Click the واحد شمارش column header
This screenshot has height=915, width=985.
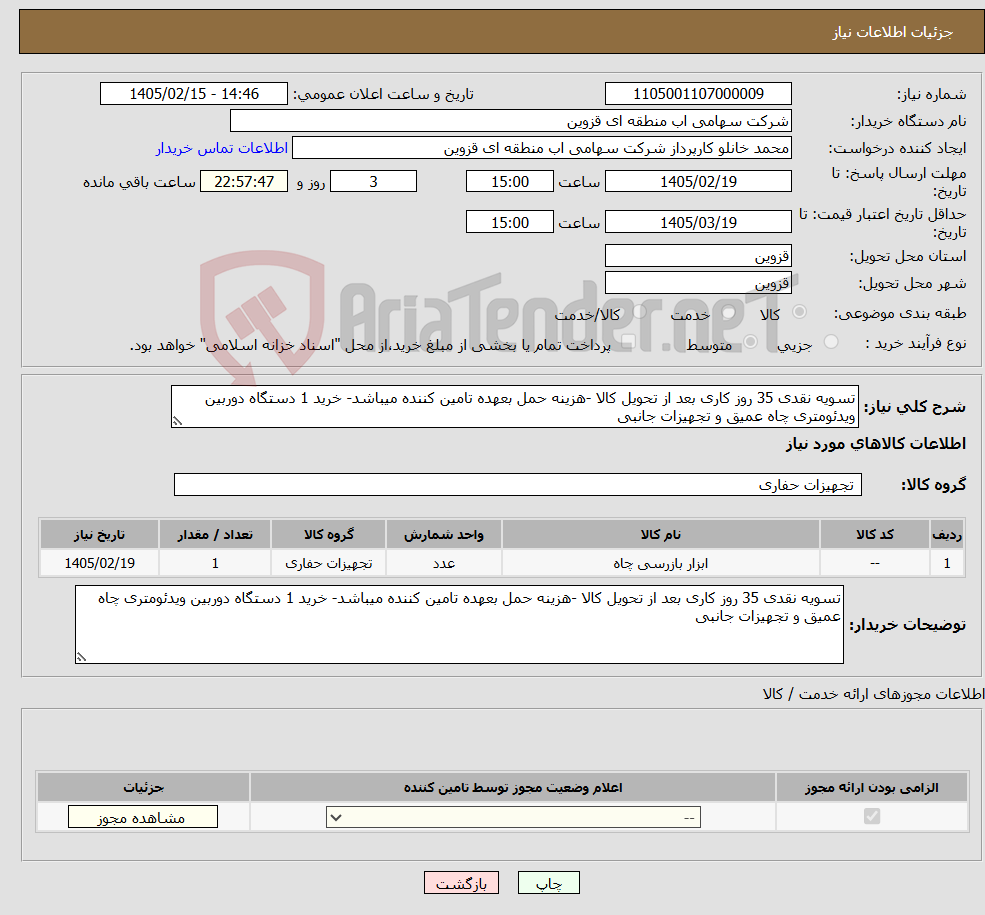[x=444, y=534]
